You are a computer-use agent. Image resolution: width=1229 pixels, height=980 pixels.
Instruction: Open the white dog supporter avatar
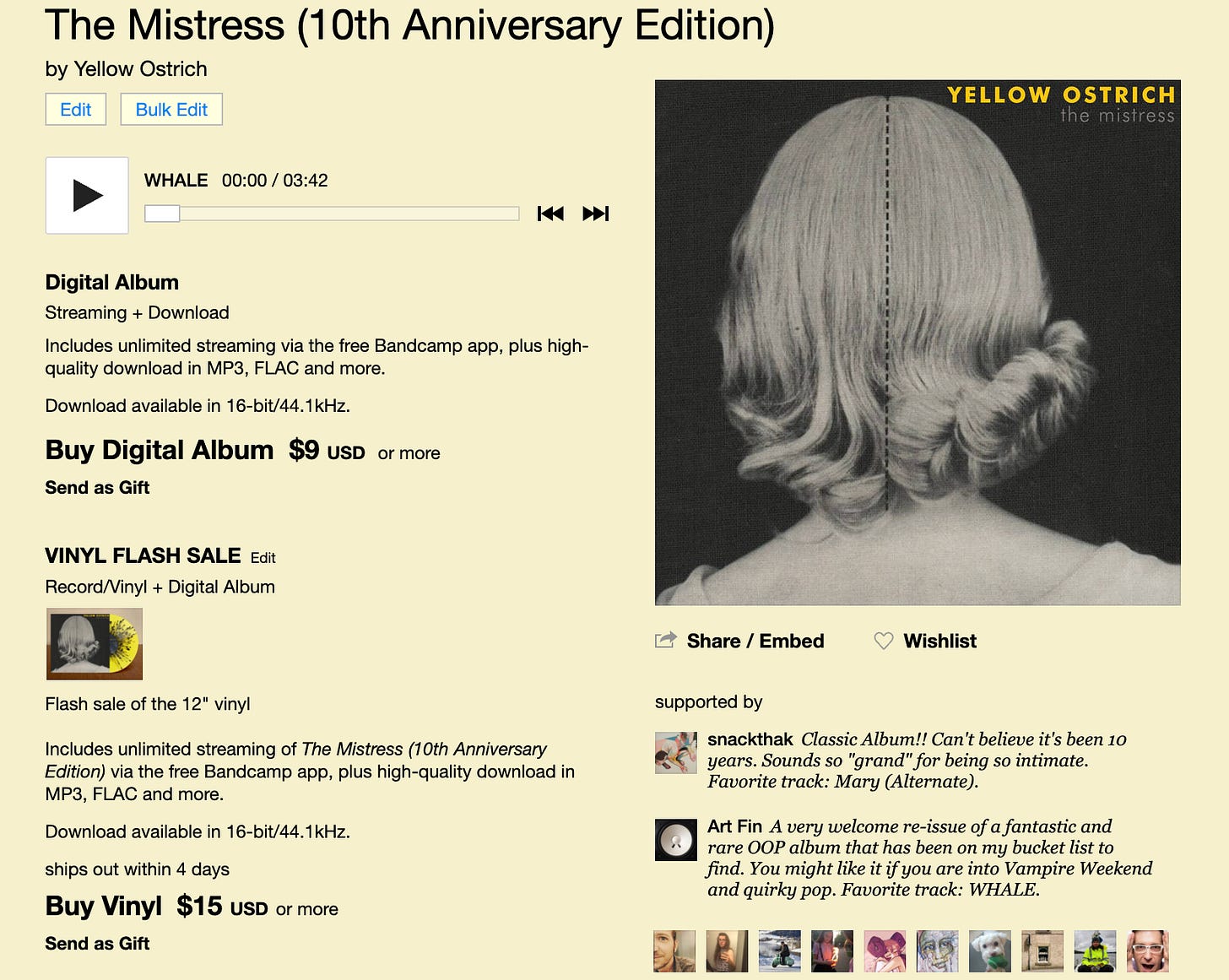click(x=990, y=951)
